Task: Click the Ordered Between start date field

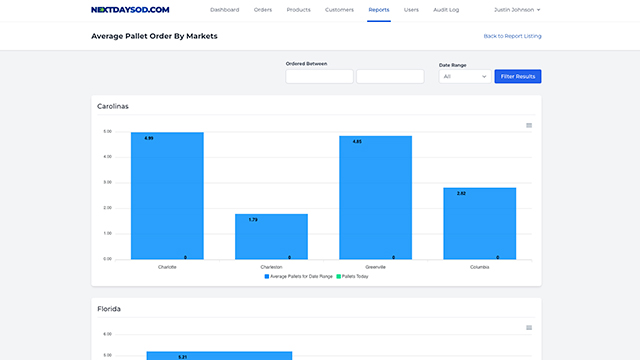Action: (x=319, y=76)
